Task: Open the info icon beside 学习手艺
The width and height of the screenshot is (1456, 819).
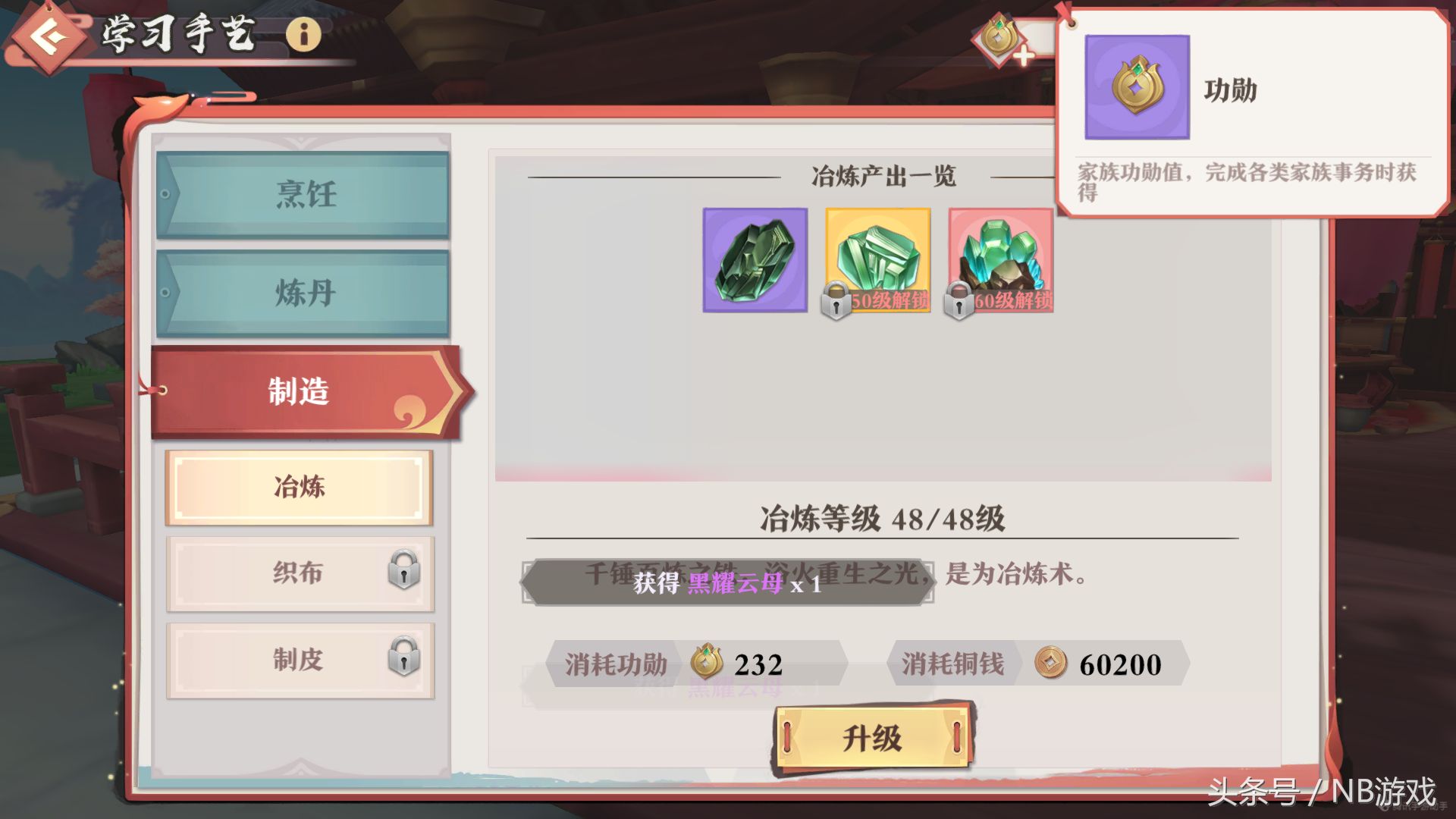Action: (x=303, y=34)
